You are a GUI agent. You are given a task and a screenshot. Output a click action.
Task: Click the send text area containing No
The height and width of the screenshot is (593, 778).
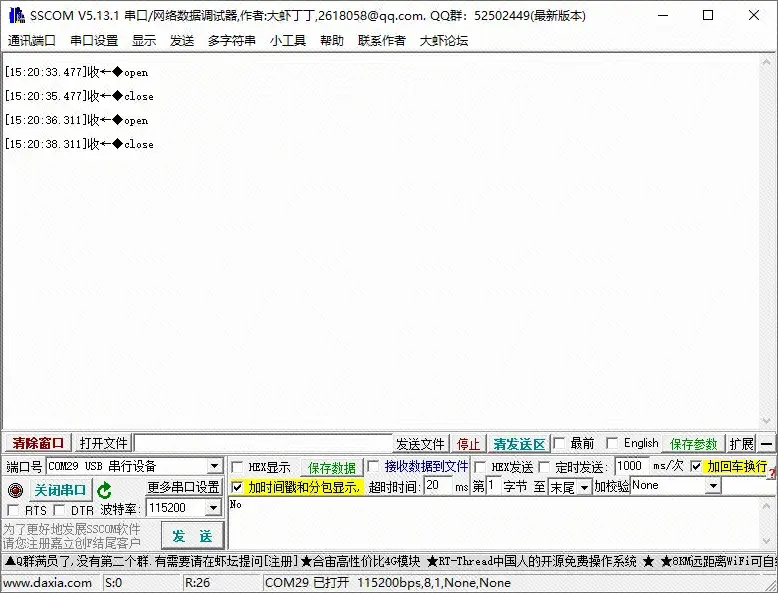494,524
